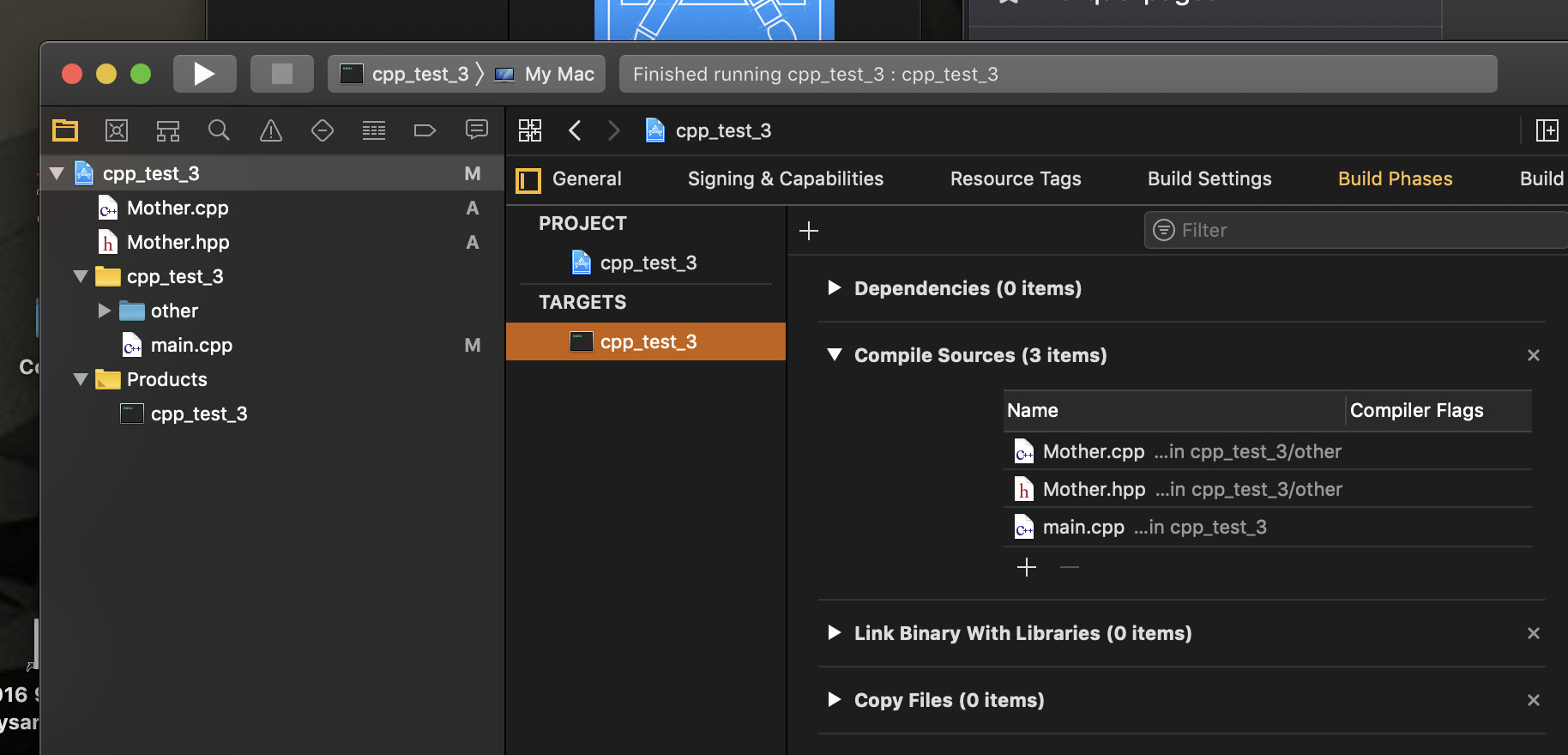This screenshot has height=755, width=1568.
Task: Zoom the Xcode window with green button
Action: [141, 74]
